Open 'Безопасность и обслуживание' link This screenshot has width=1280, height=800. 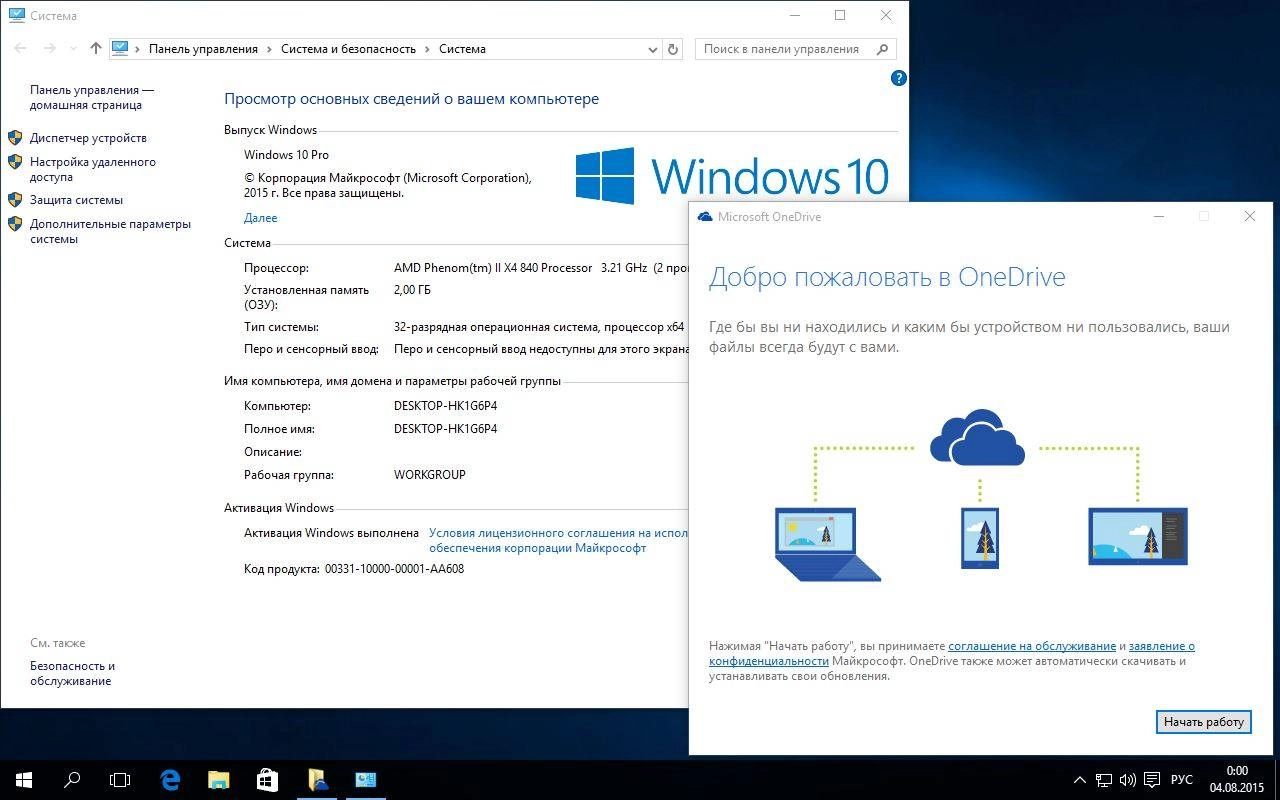coord(72,673)
